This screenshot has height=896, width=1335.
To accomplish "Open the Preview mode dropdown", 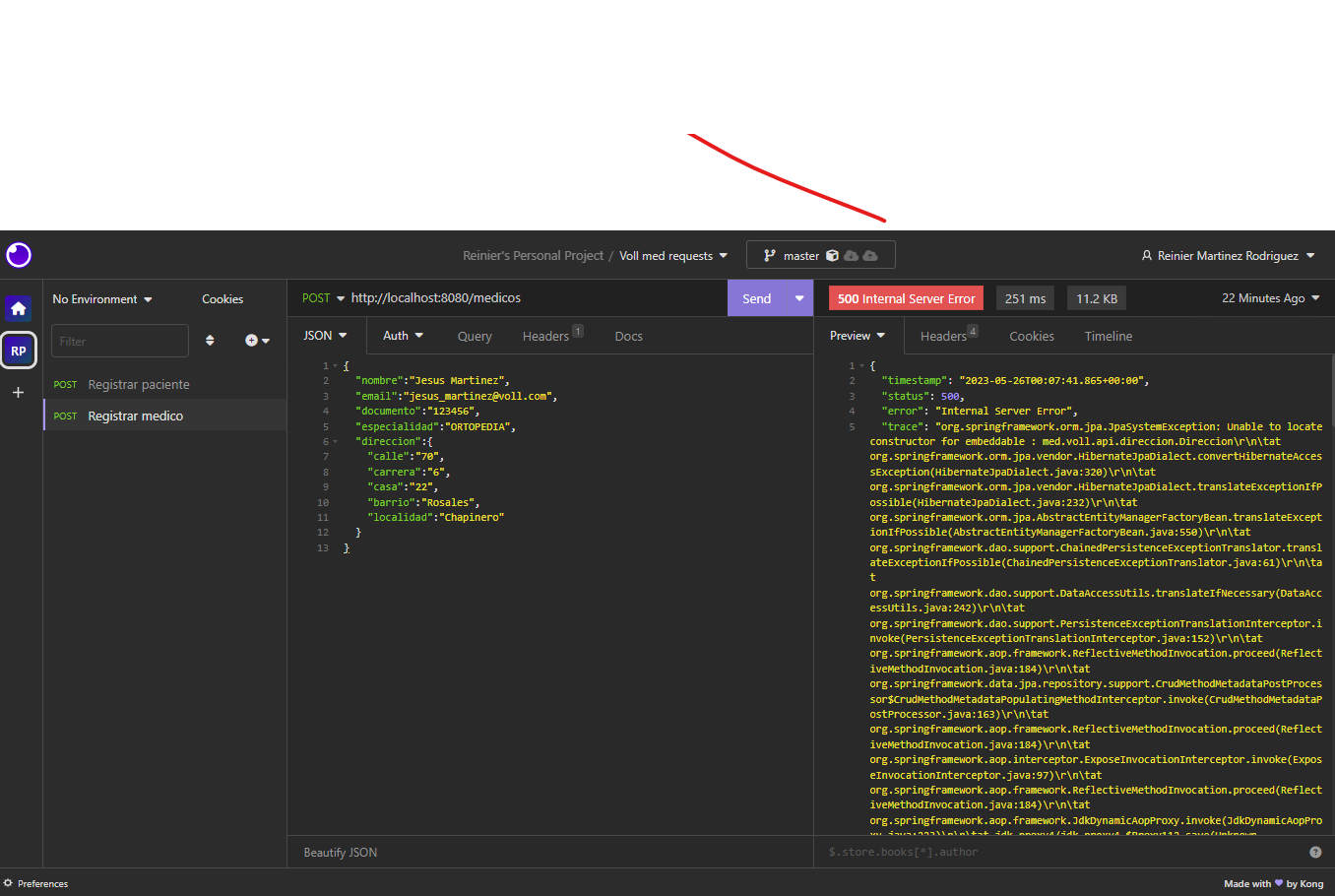I will [858, 336].
